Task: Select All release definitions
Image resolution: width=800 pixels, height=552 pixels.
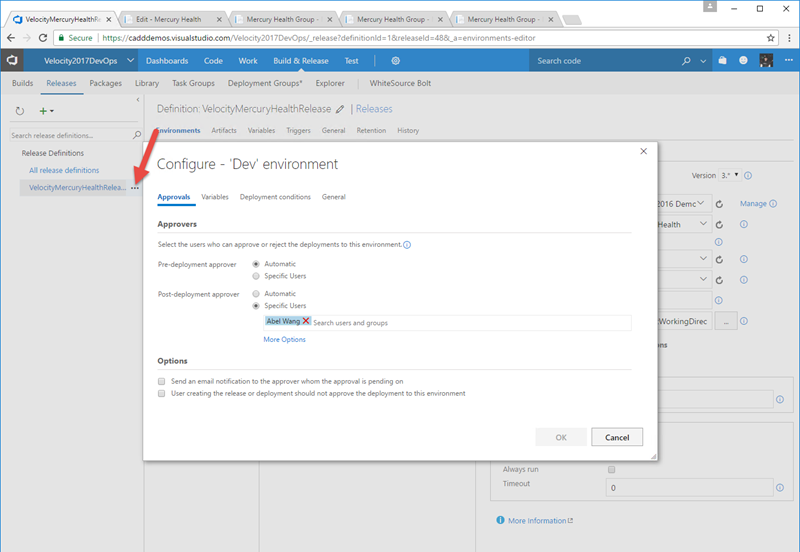Action: click(64, 170)
